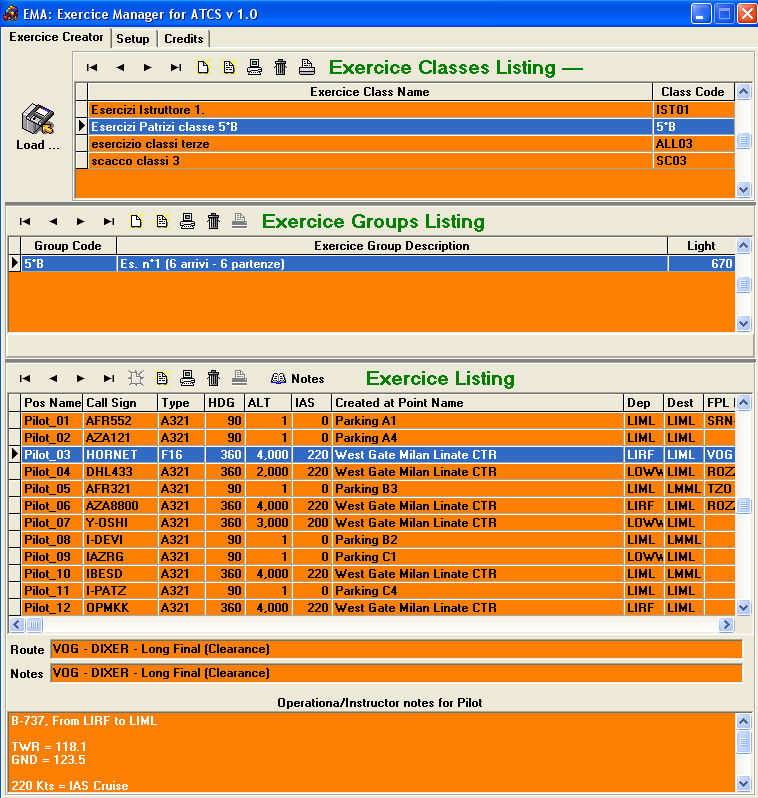The height and width of the screenshot is (798, 758).
Task: Select call sign OPMKK cell
Action: pos(120,608)
